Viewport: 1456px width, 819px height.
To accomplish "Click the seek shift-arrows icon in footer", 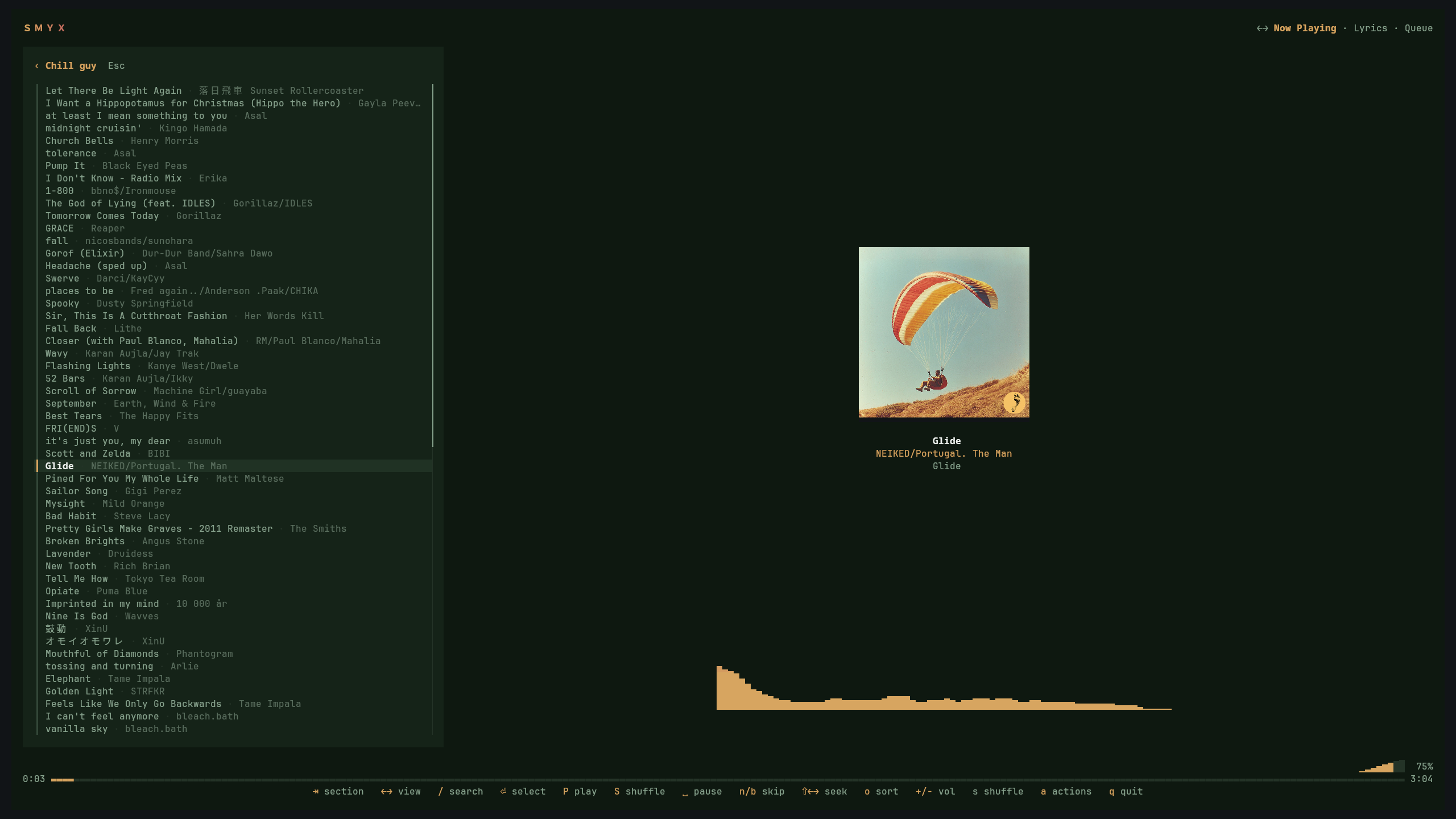I will (810, 792).
